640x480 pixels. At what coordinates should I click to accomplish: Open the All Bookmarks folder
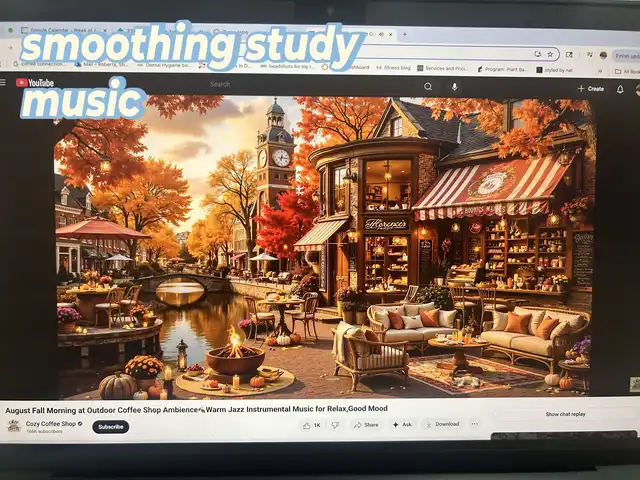point(625,71)
